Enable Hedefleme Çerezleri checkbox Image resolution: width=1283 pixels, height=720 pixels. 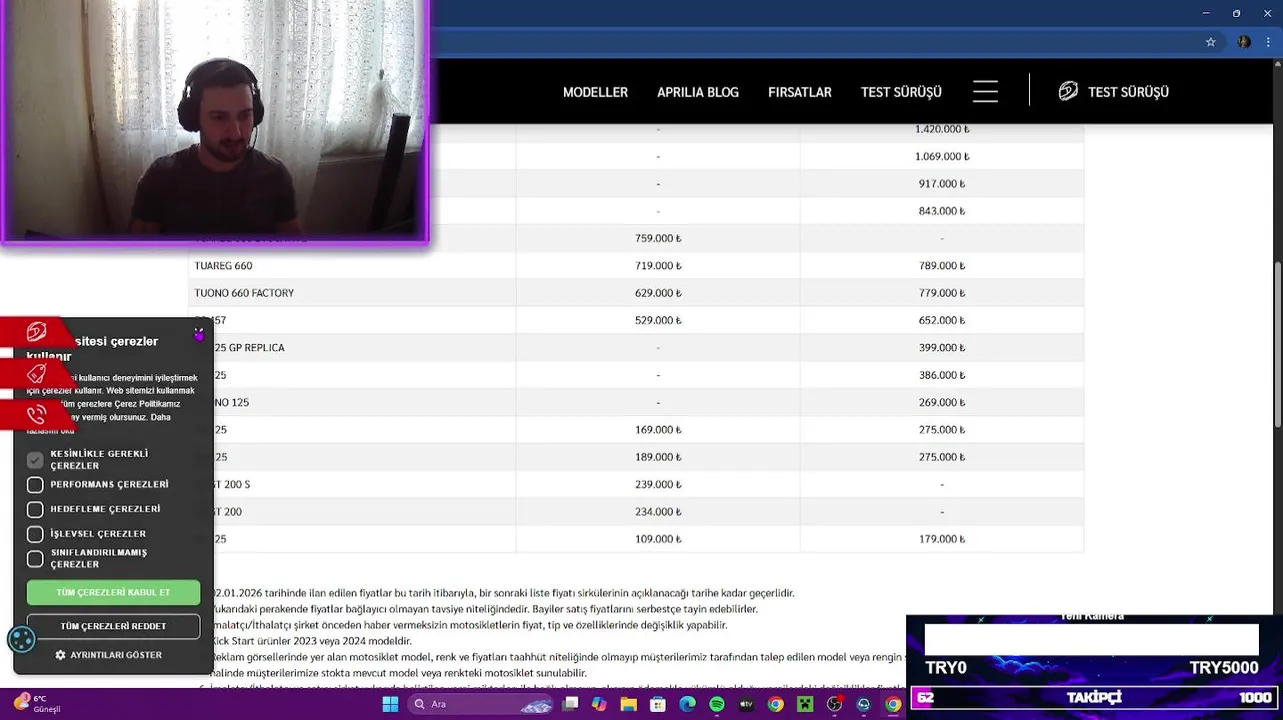click(x=35, y=509)
